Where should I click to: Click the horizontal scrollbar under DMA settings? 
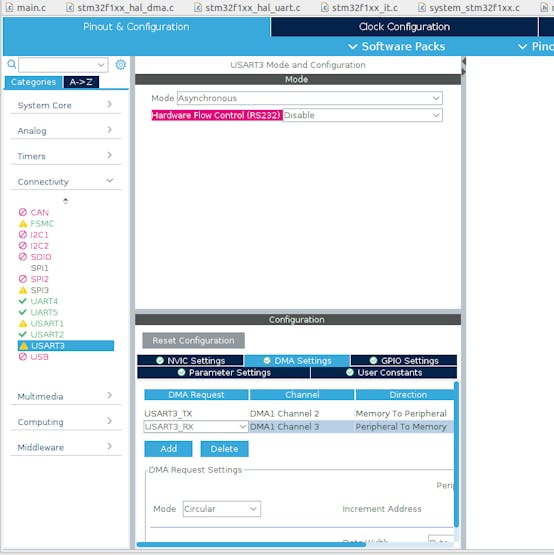click(251, 544)
